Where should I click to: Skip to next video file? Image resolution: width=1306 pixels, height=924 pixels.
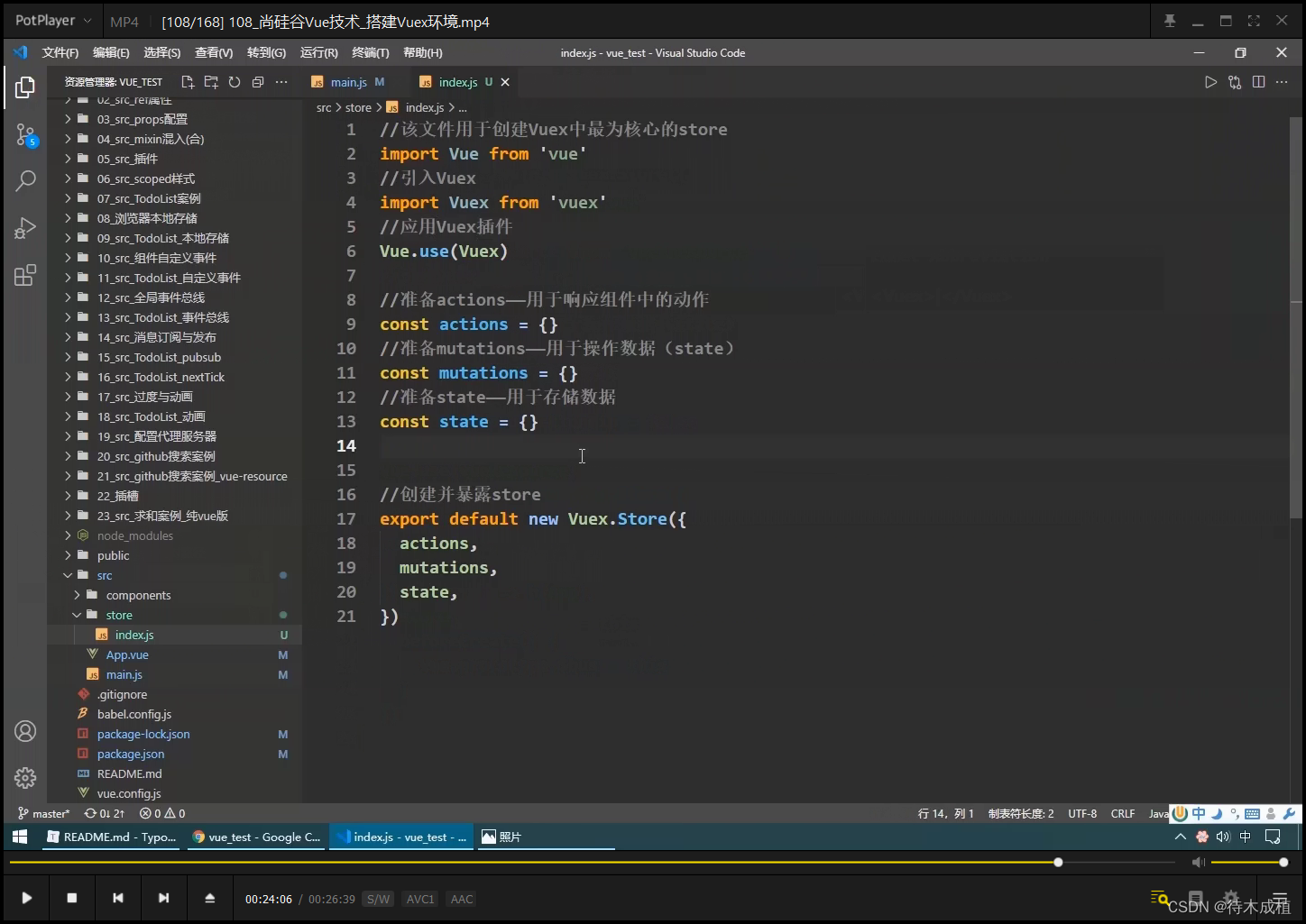tap(163, 898)
